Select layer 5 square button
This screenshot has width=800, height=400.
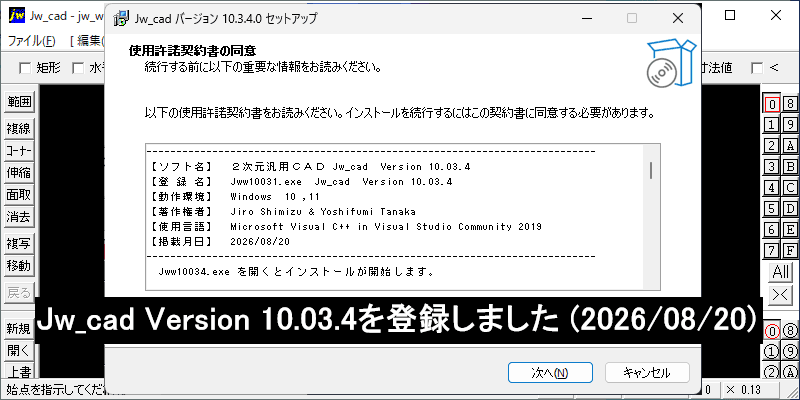point(772,209)
